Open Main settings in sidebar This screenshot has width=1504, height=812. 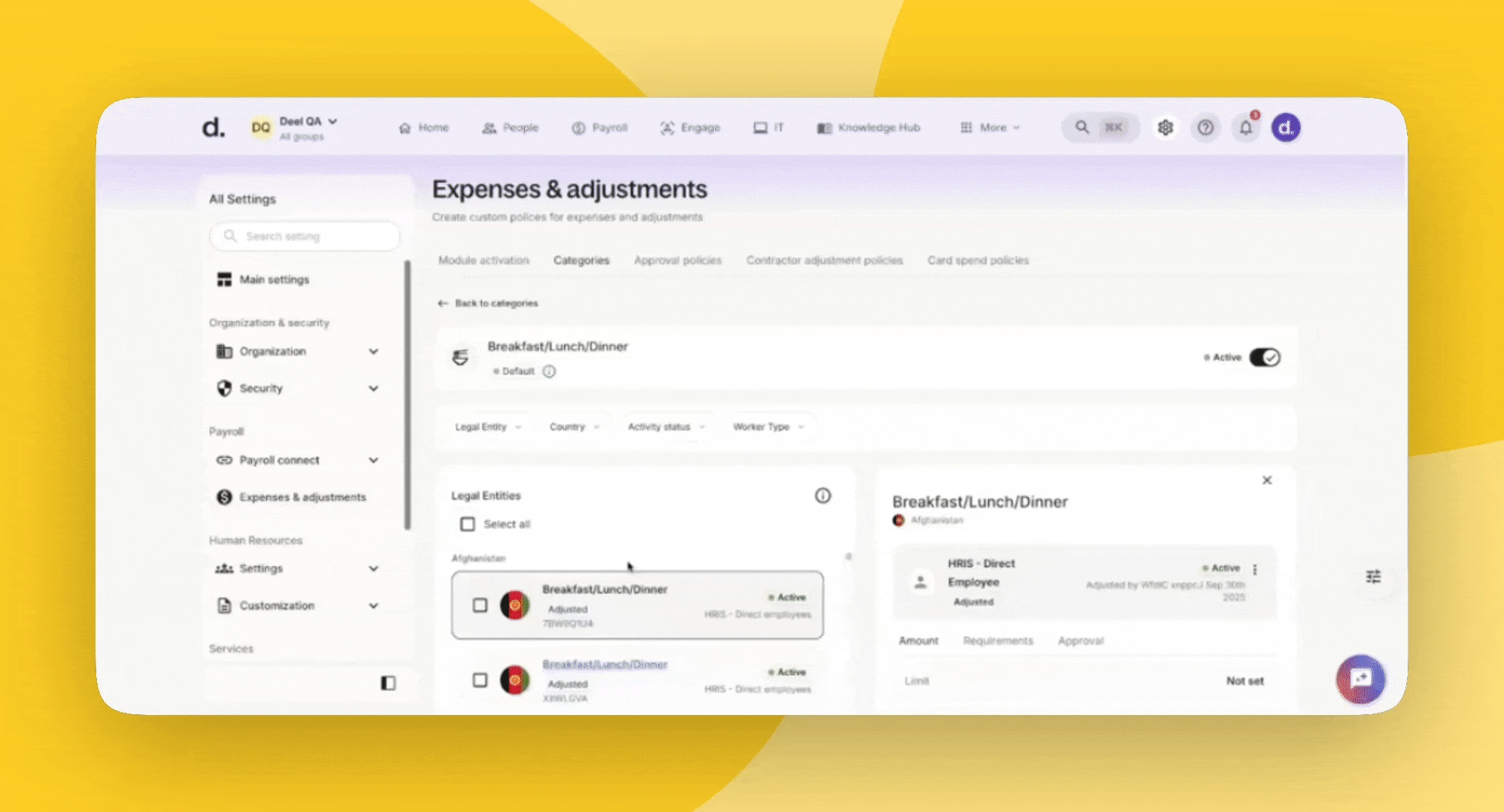[x=274, y=280]
